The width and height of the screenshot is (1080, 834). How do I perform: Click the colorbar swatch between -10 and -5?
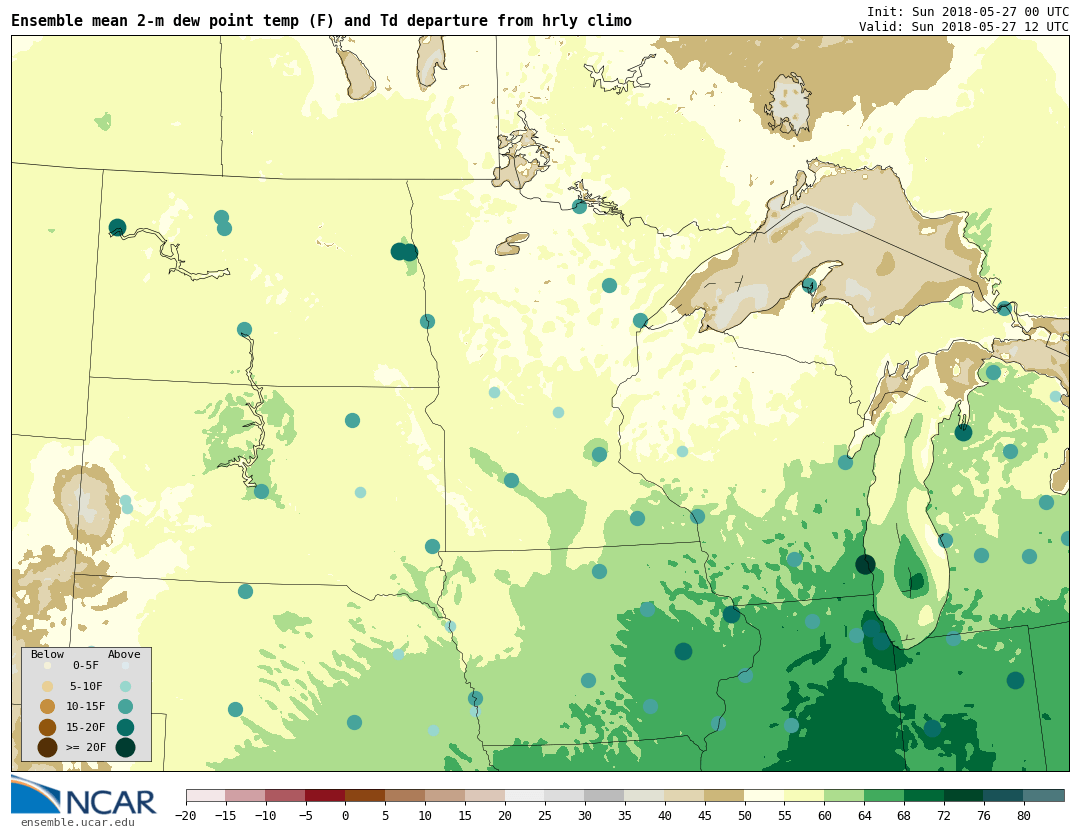click(286, 795)
